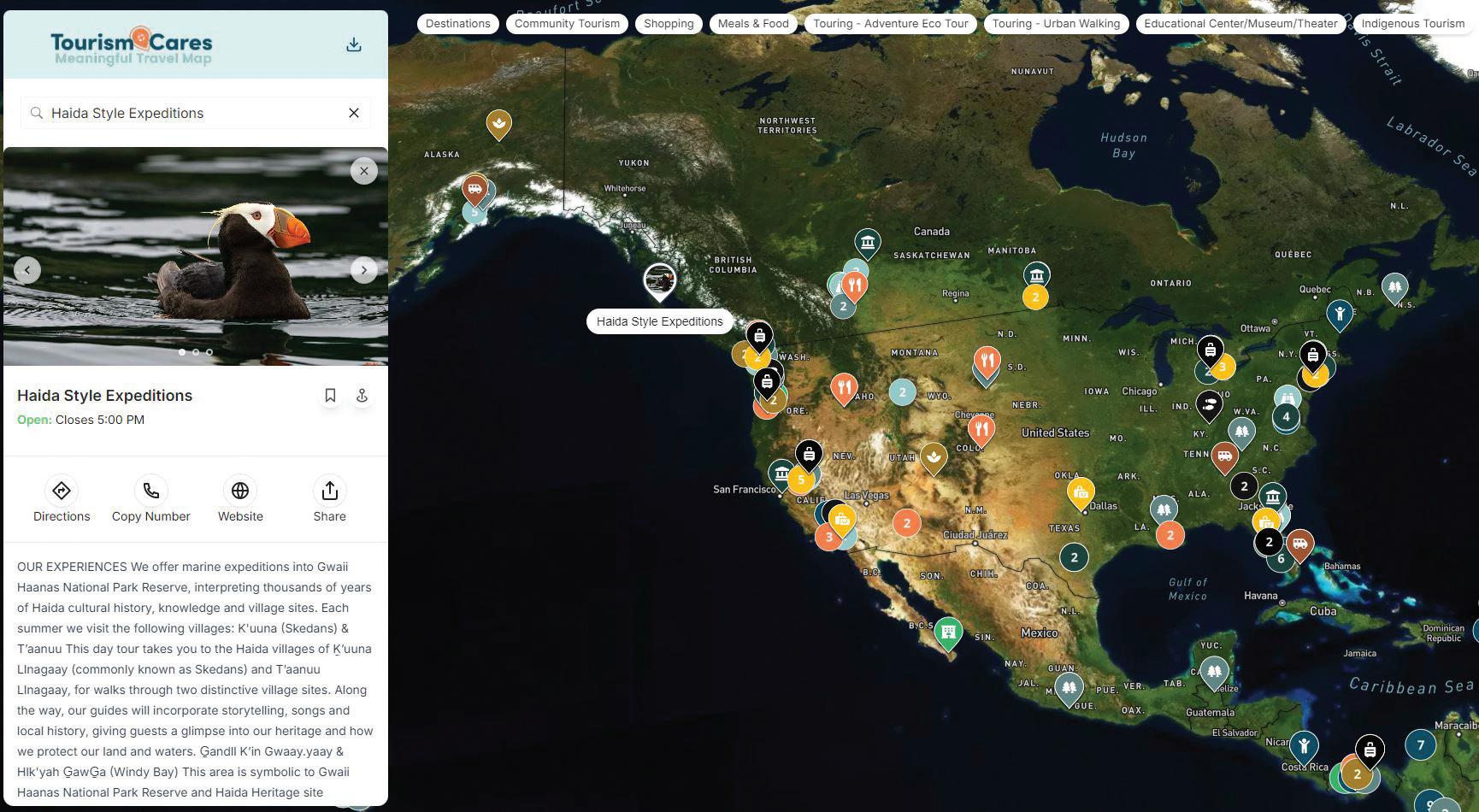
Task: Click the Haida Style Expeditions map label
Action: point(659,321)
